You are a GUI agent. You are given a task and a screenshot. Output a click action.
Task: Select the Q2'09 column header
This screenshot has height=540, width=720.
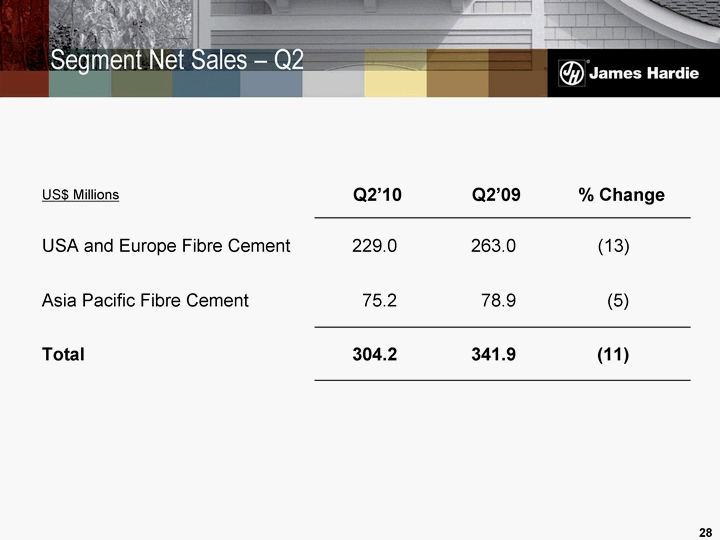click(496, 195)
